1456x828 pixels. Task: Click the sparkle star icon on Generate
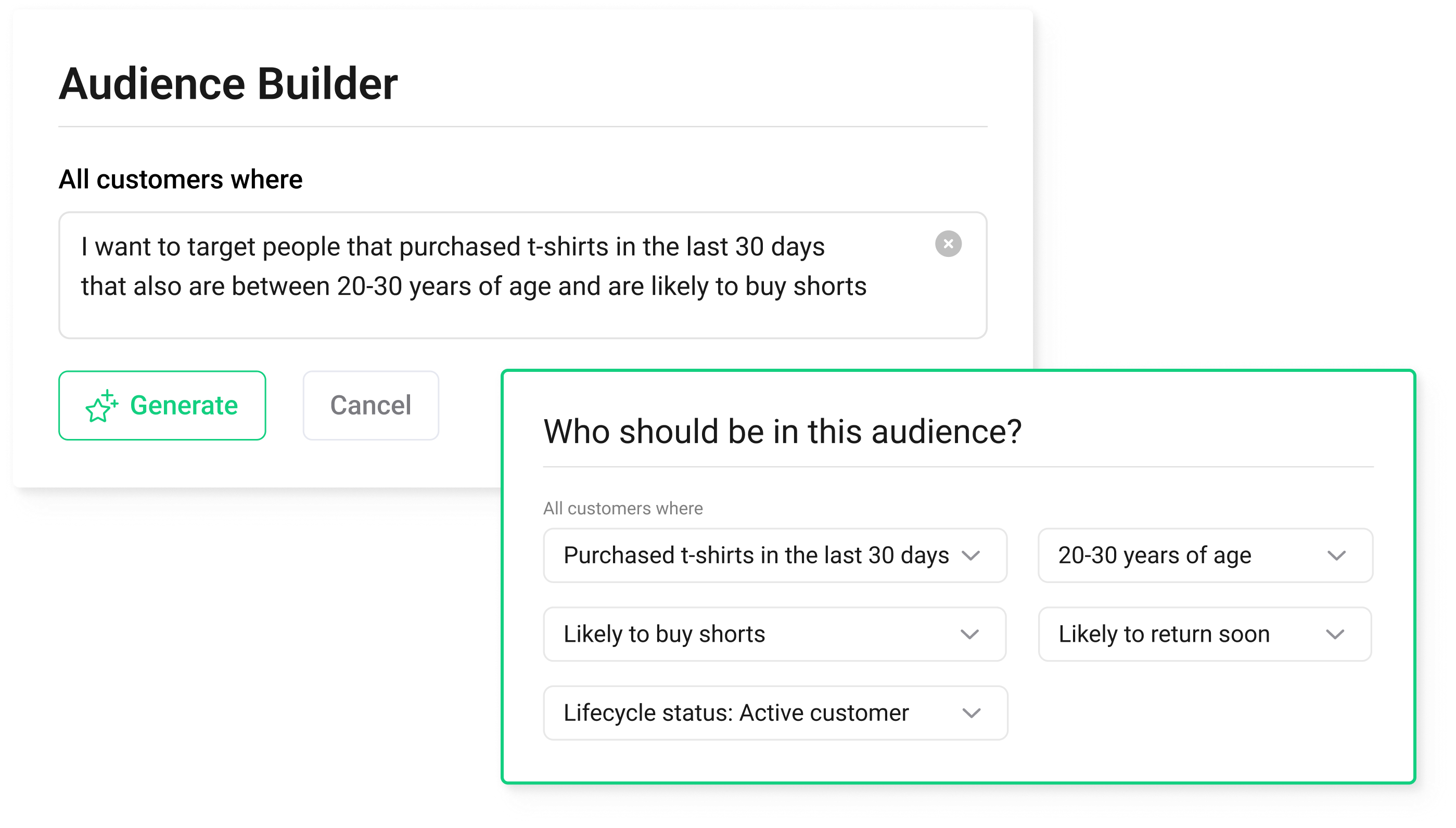pos(102,406)
